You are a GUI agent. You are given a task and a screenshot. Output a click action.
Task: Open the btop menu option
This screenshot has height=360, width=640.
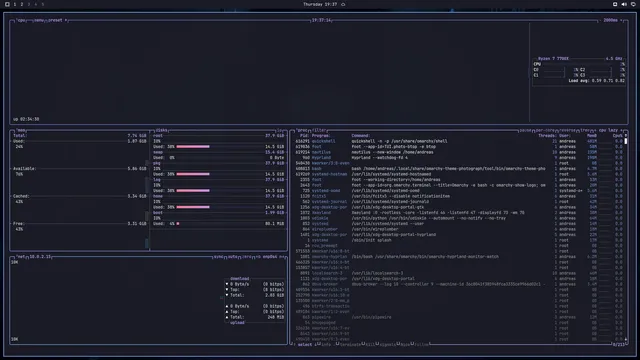point(39,20)
